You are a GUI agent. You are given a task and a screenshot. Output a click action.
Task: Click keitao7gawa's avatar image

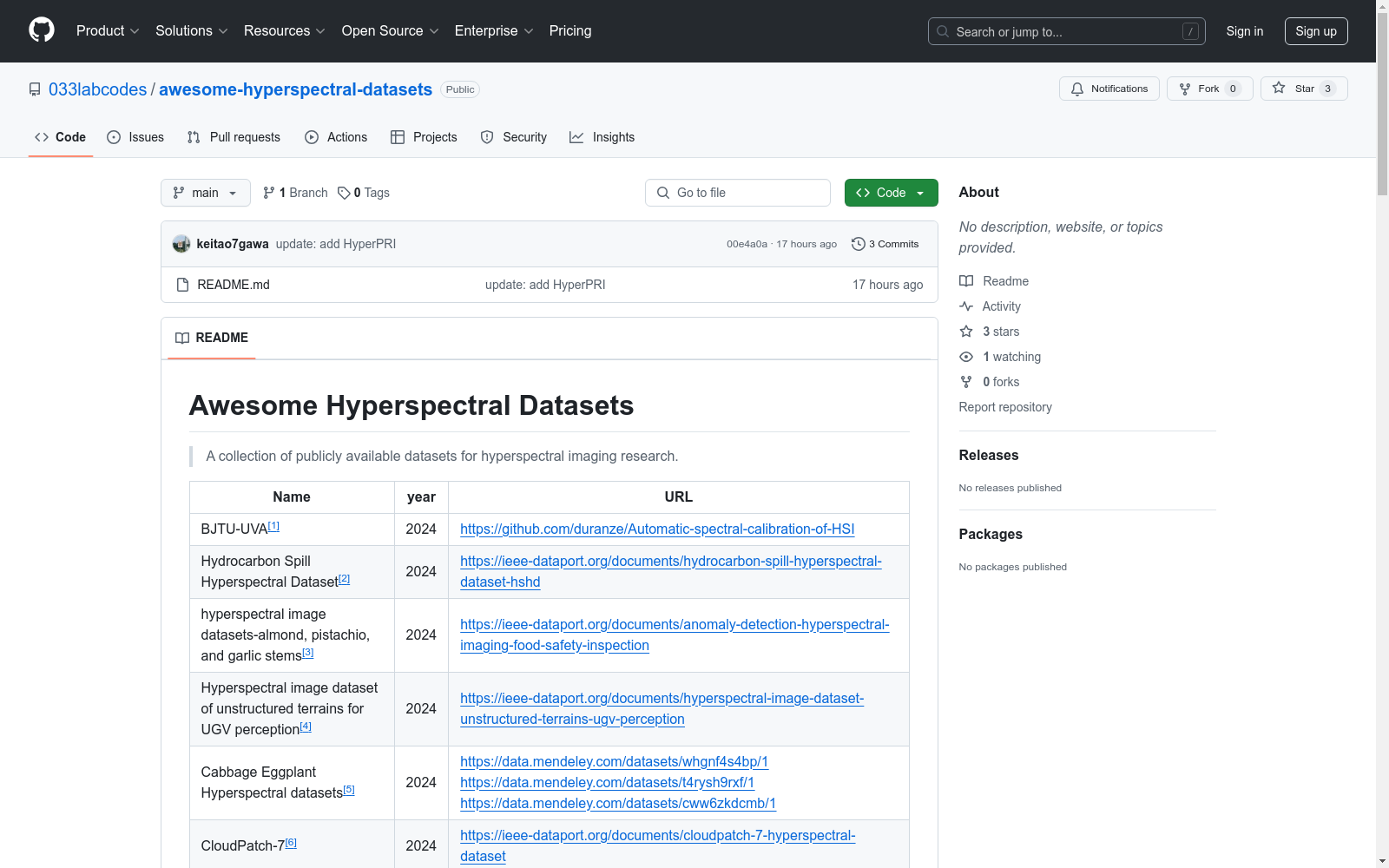(181, 244)
